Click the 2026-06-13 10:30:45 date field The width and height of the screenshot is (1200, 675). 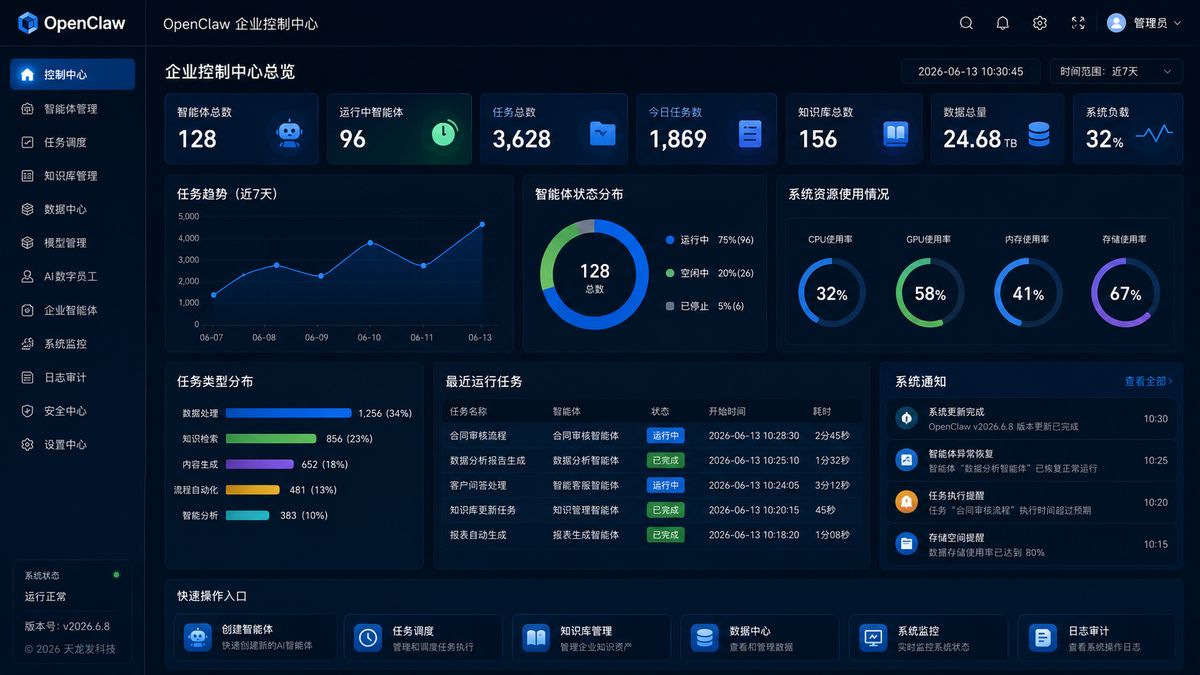(x=971, y=71)
